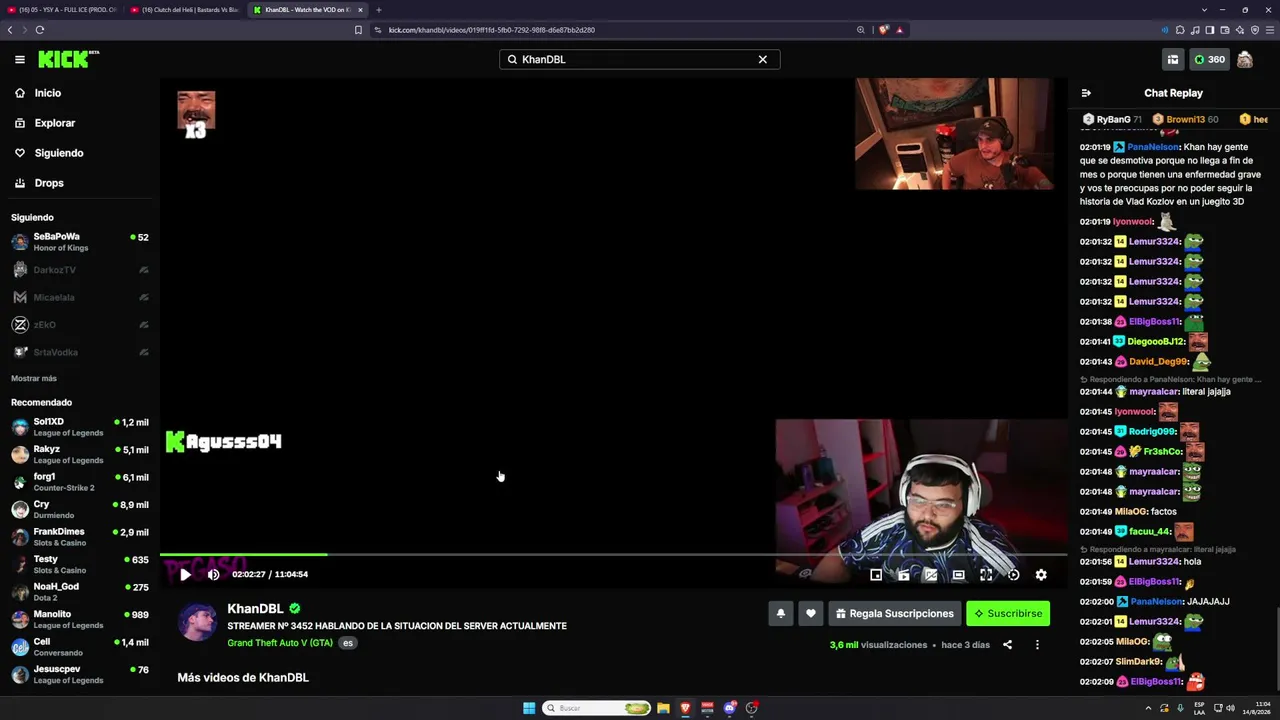Click the browser address bar URL
1280x720 pixels.
click(491, 30)
